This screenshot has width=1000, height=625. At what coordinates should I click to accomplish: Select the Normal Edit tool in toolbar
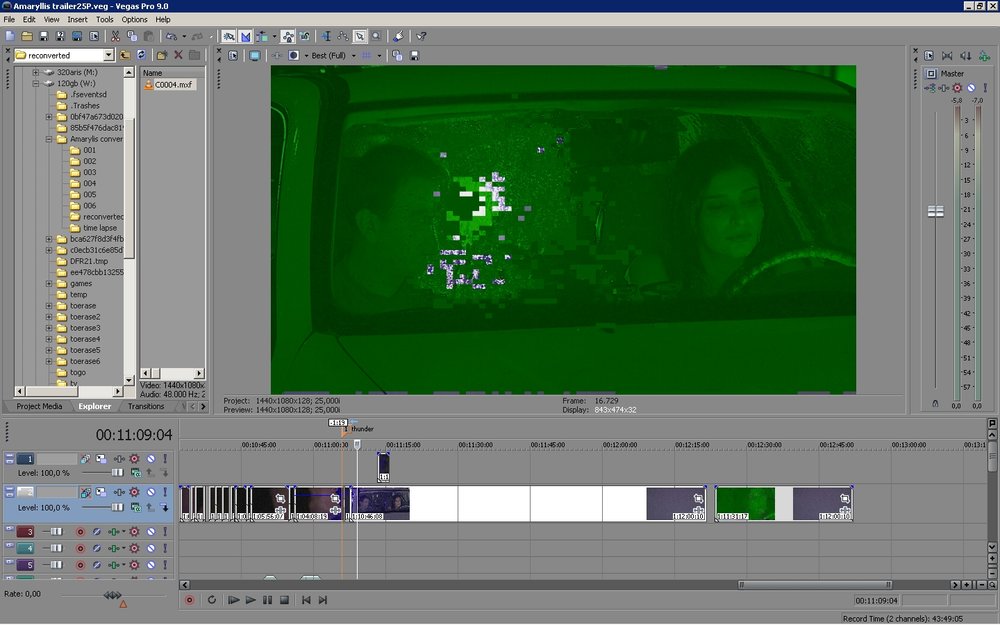359,36
